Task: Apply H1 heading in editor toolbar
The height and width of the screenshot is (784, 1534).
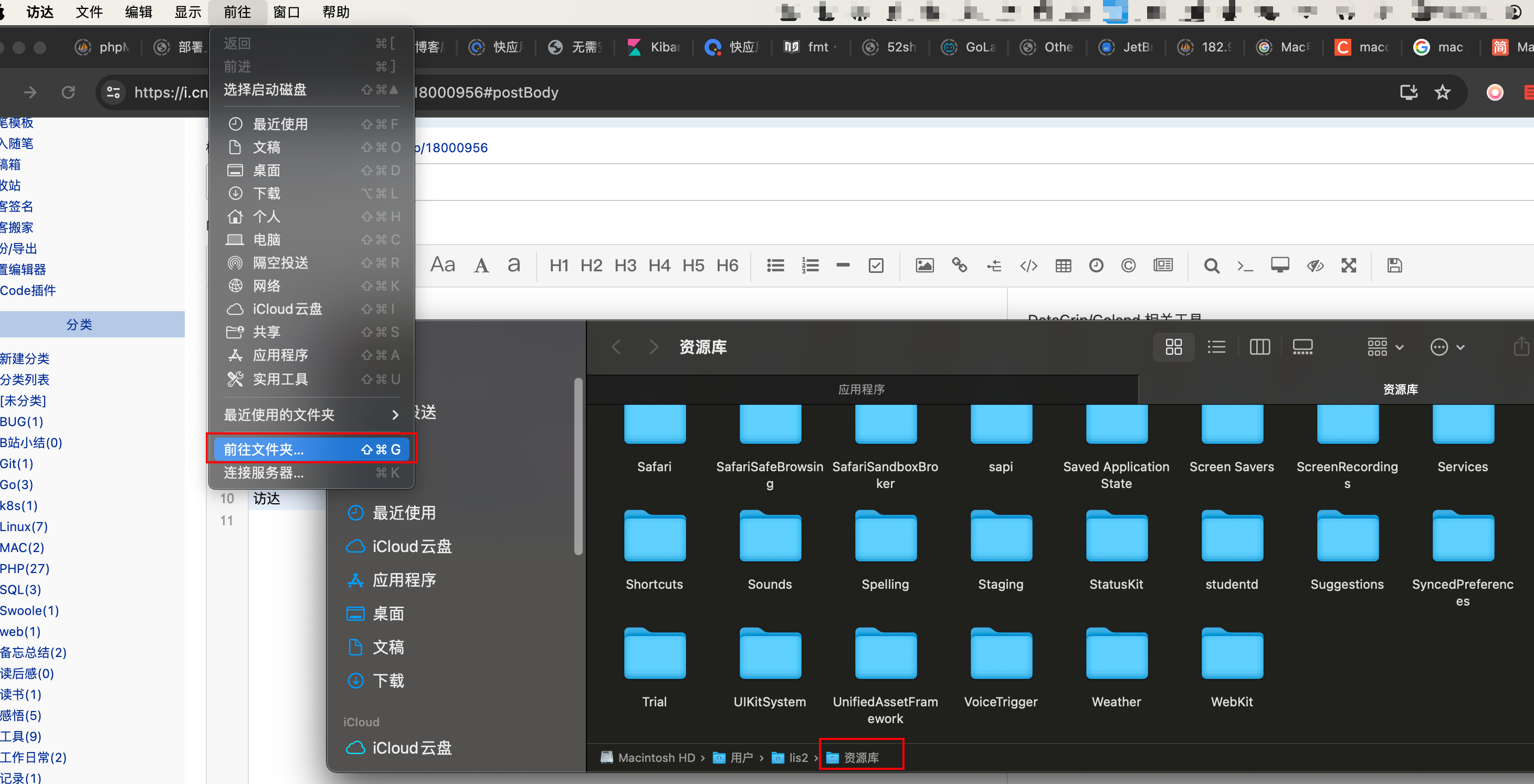Action: (x=559, y=266)
